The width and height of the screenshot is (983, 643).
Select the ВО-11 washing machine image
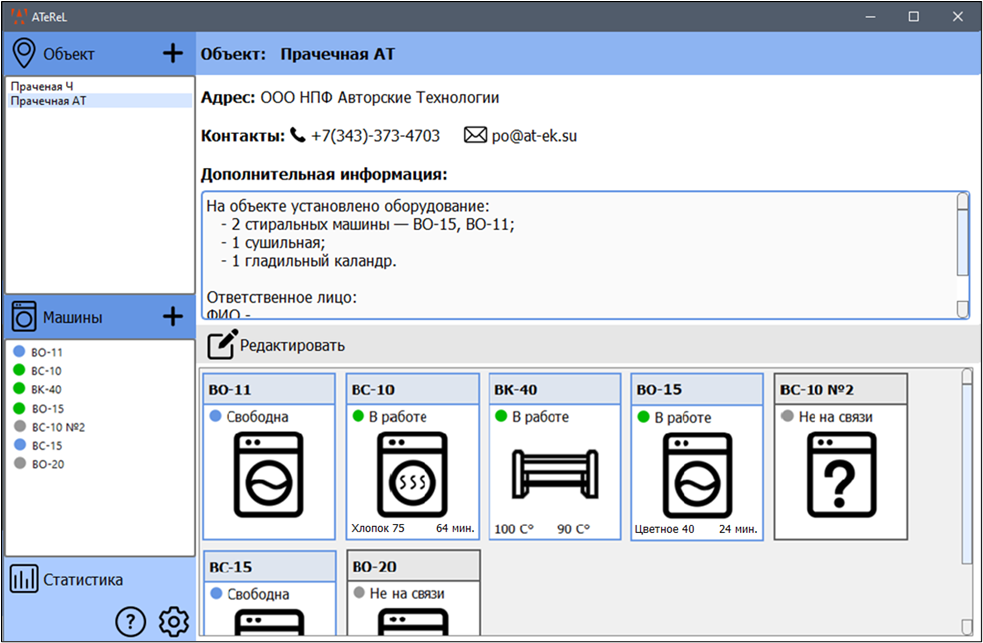pyautogui.click(x=268, y=475)
